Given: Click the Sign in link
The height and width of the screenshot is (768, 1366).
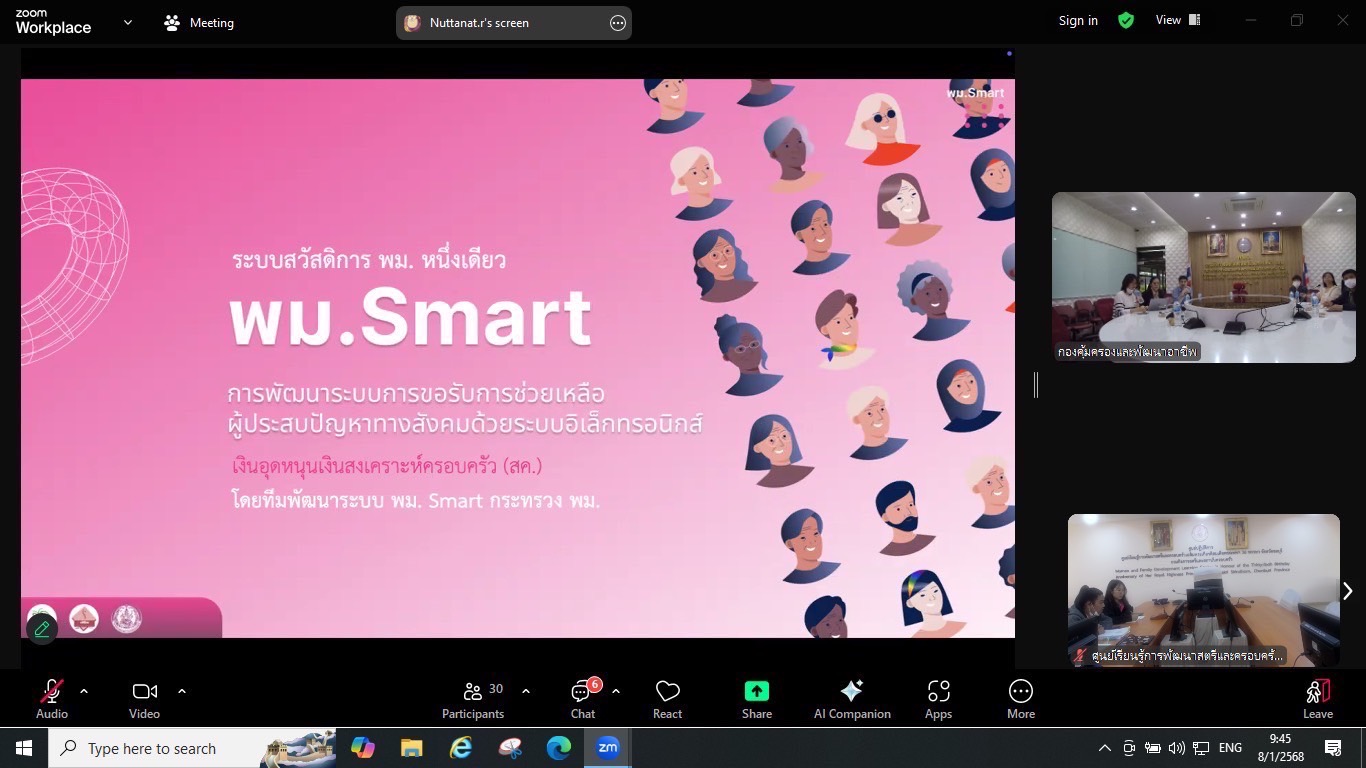Looking at the screenshot, I should 1078,21.
